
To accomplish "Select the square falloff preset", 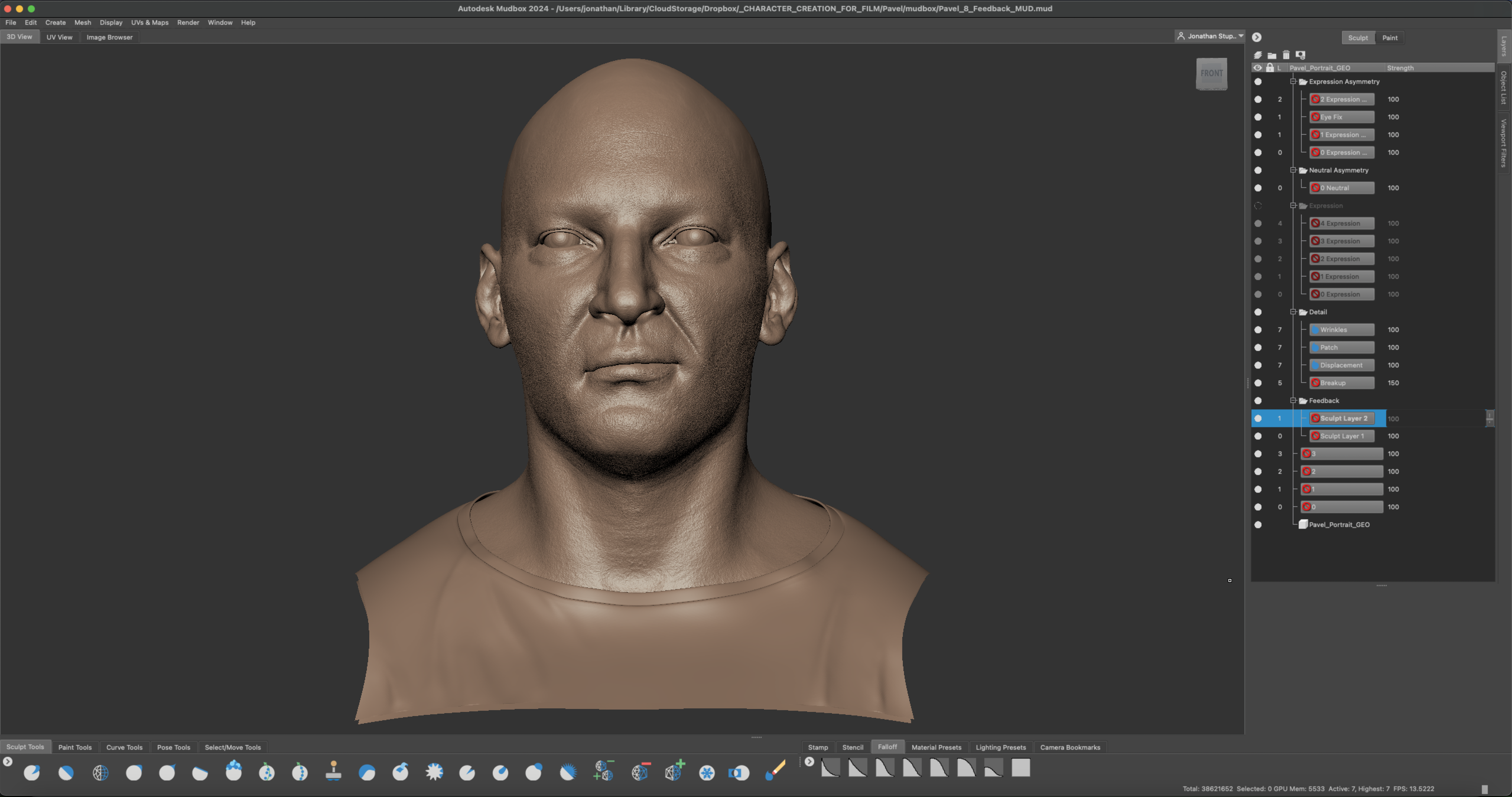I will pyautogui.click(x=1021, y=768).
